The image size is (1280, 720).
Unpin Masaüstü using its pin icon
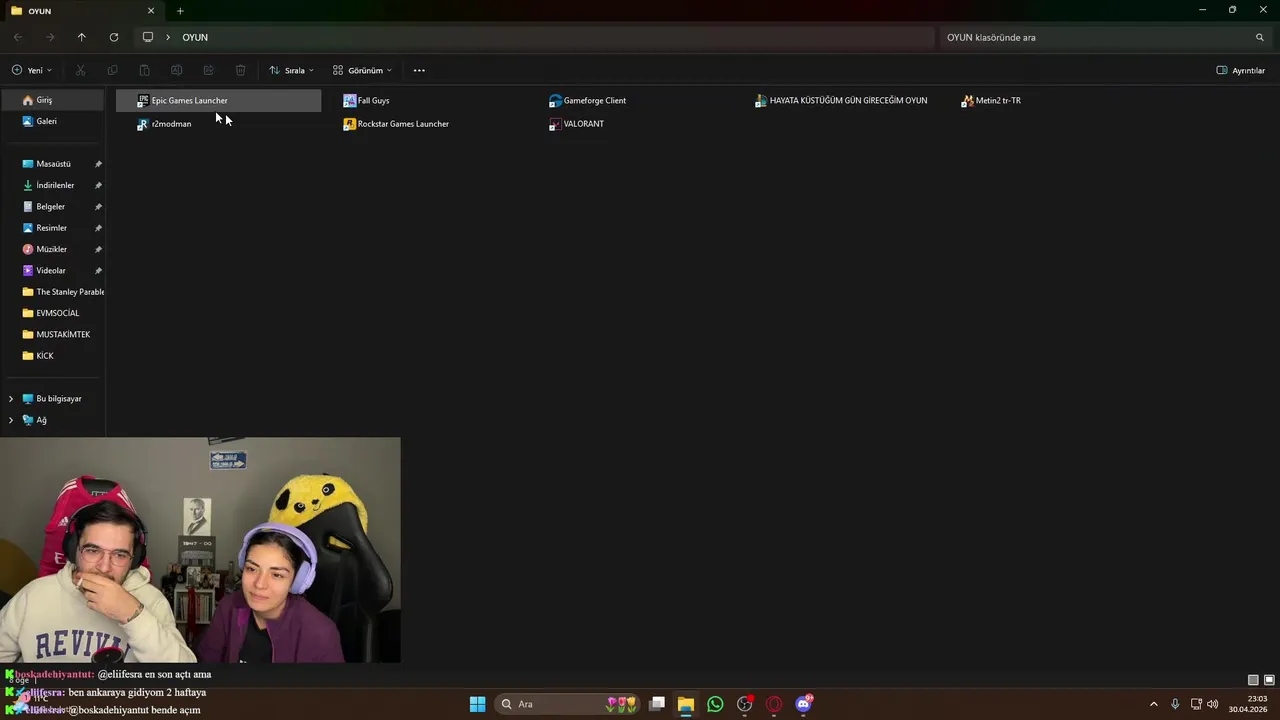(98, 164)
